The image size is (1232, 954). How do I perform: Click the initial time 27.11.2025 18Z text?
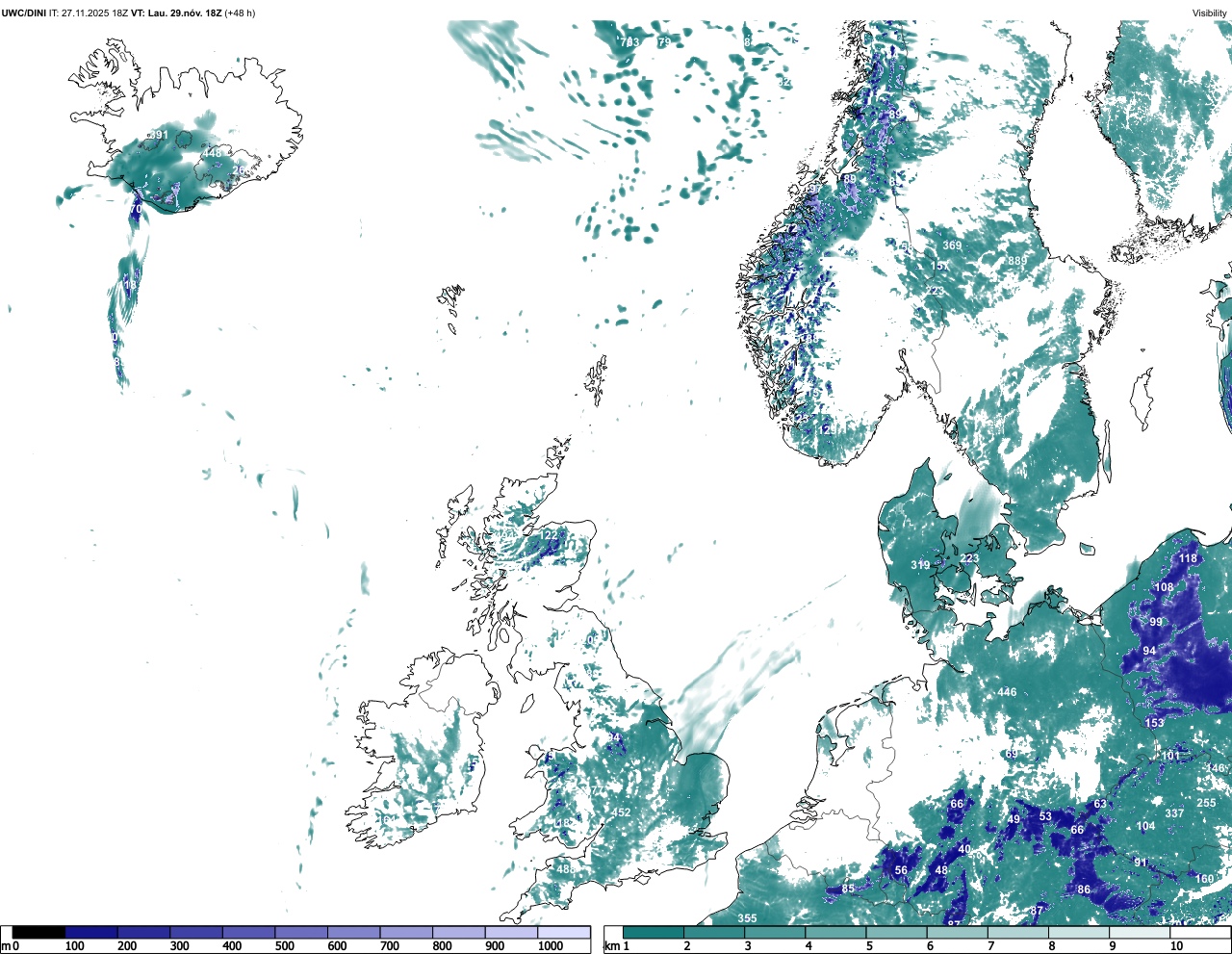pyautogui.click(x=95, y=13)
